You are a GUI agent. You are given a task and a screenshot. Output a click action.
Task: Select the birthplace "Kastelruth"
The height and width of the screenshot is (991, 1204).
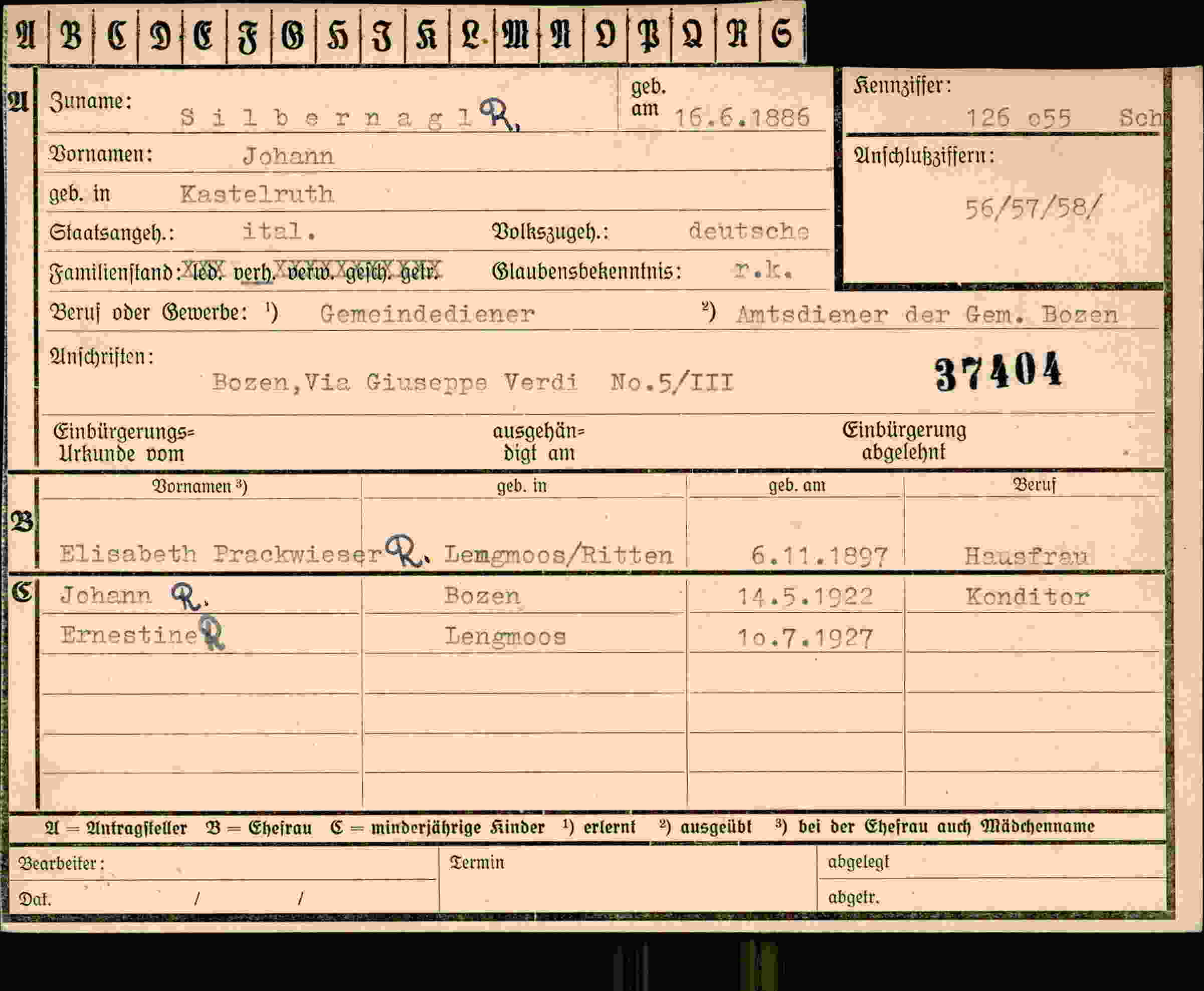click(x=257, y=195)
